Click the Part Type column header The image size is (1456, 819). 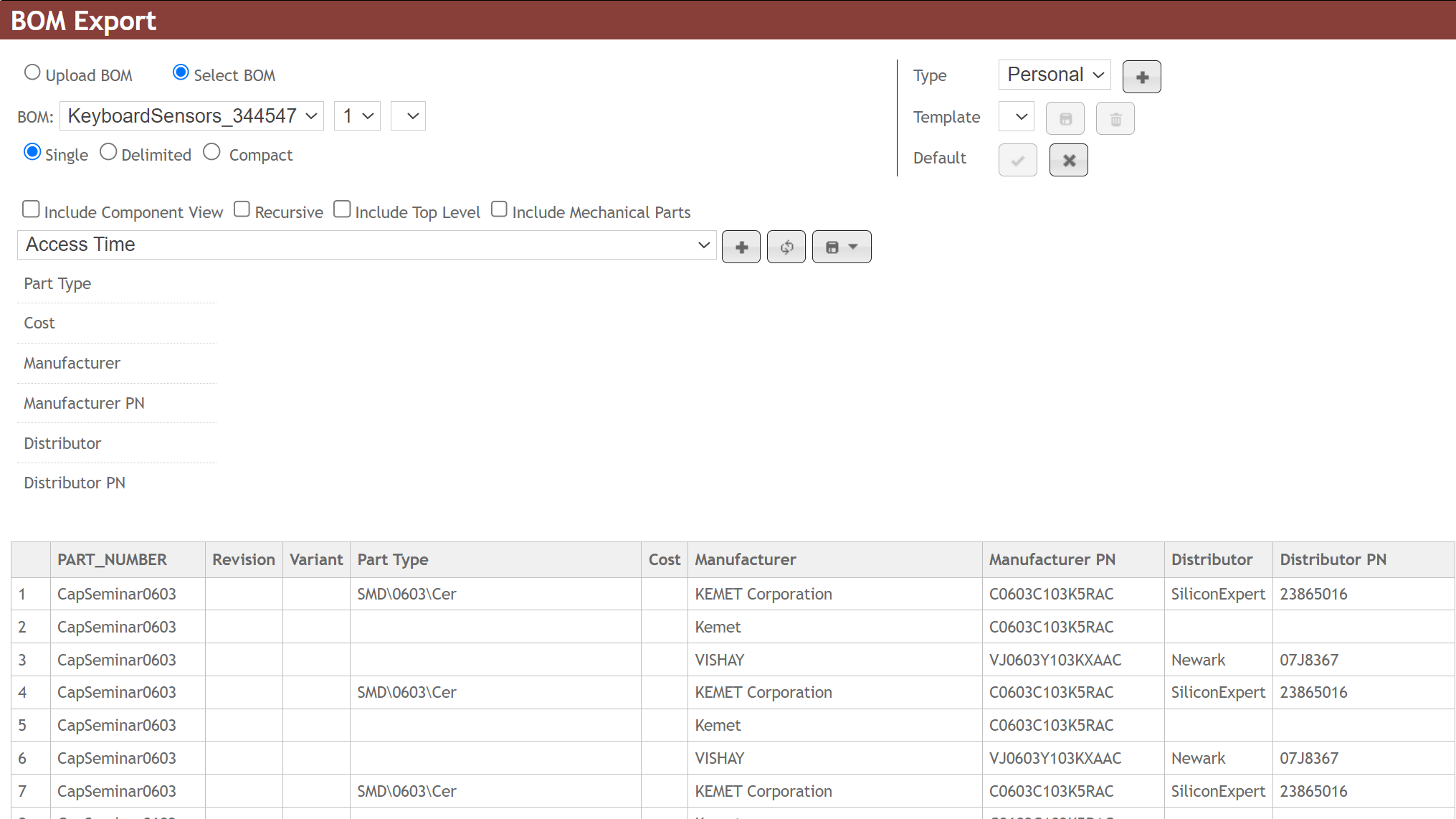coord(393,560)
